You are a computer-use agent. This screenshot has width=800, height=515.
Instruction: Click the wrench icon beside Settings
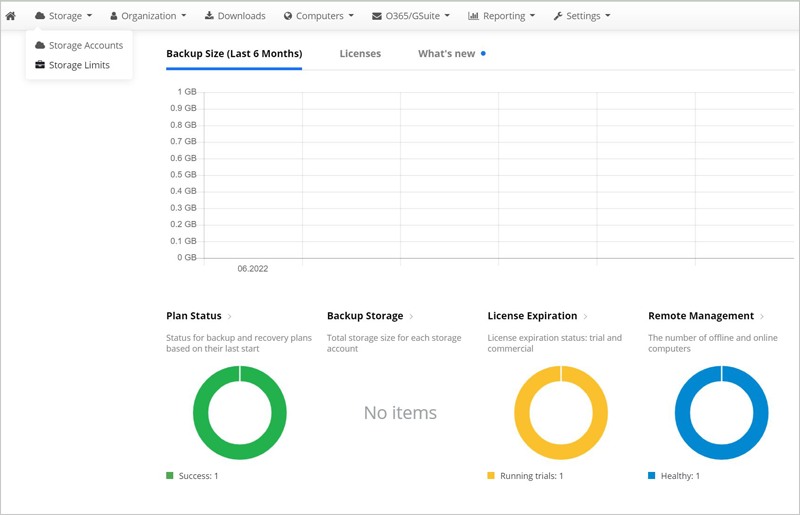pos(558,16)
